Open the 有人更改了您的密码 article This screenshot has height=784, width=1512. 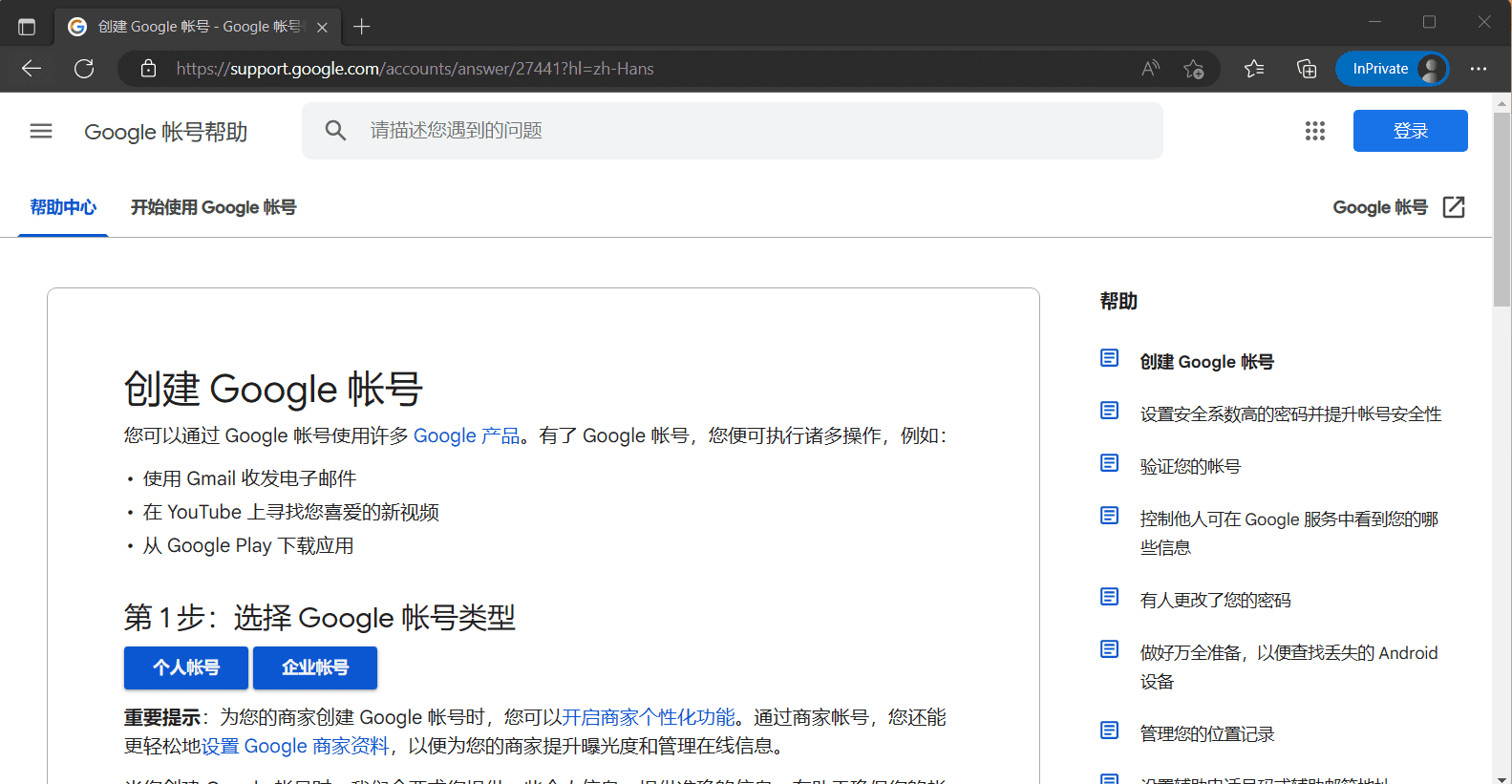click(1215, 600)
